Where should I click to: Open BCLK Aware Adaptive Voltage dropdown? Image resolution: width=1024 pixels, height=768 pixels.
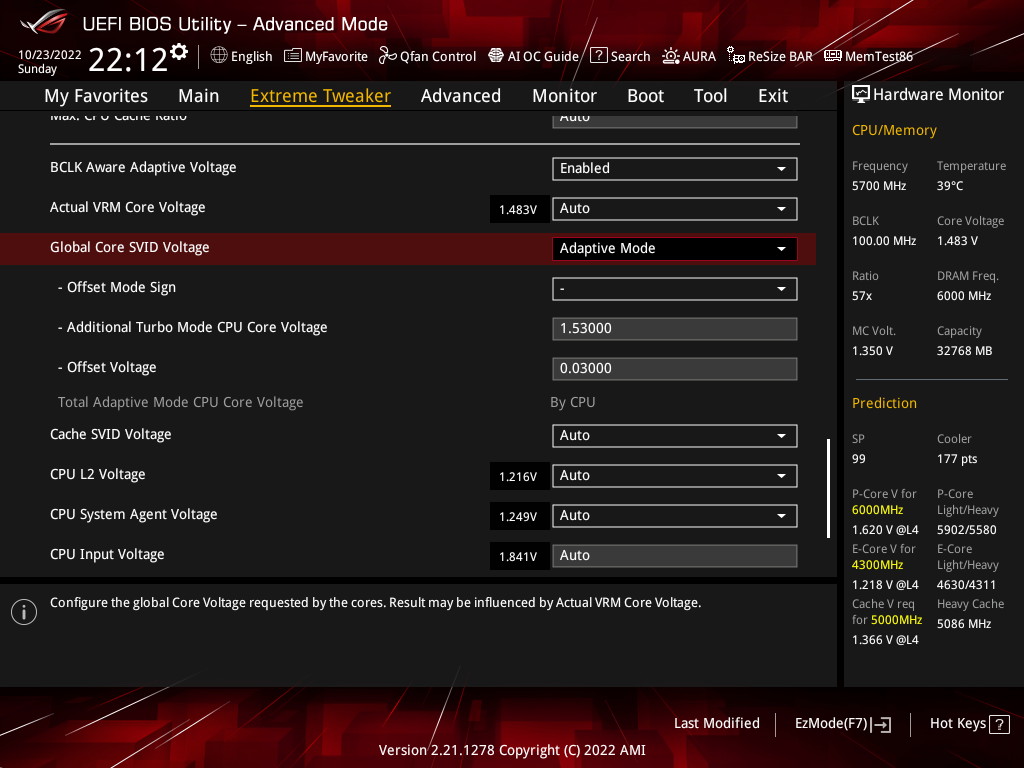tap(675, 168)
